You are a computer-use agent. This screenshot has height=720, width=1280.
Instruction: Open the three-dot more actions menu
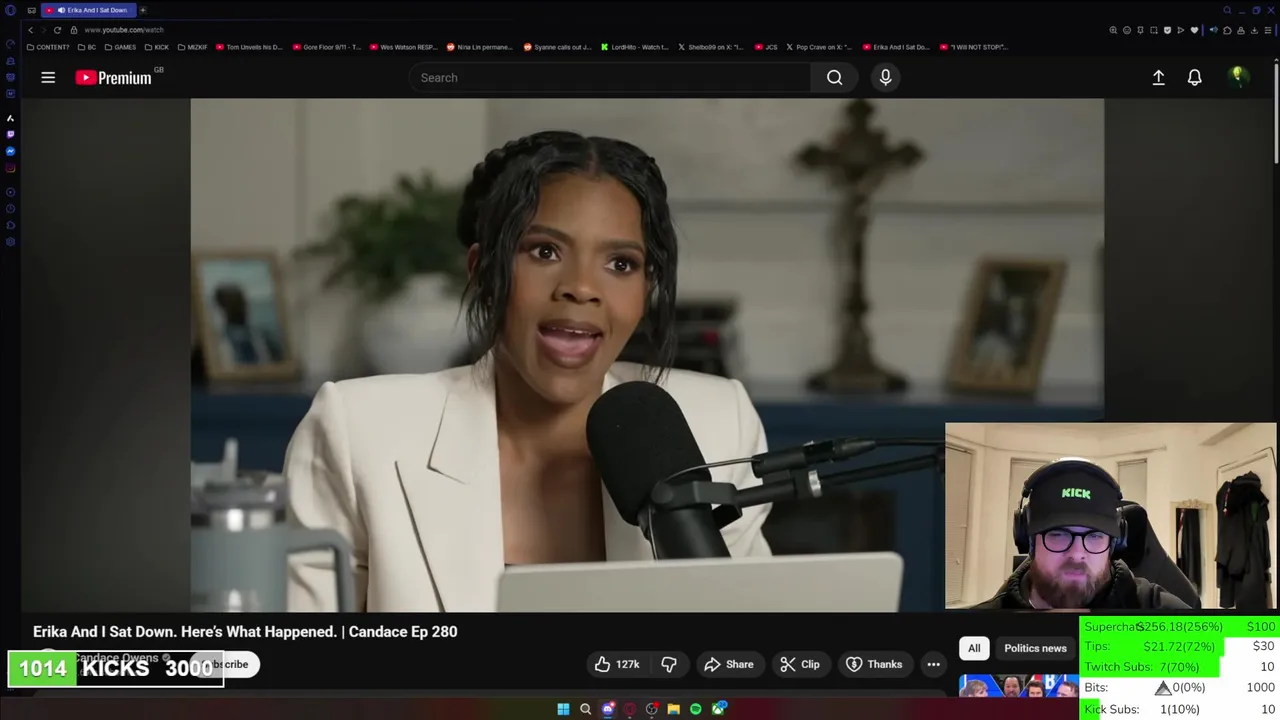pyautogui.click(x=933, y=664)
